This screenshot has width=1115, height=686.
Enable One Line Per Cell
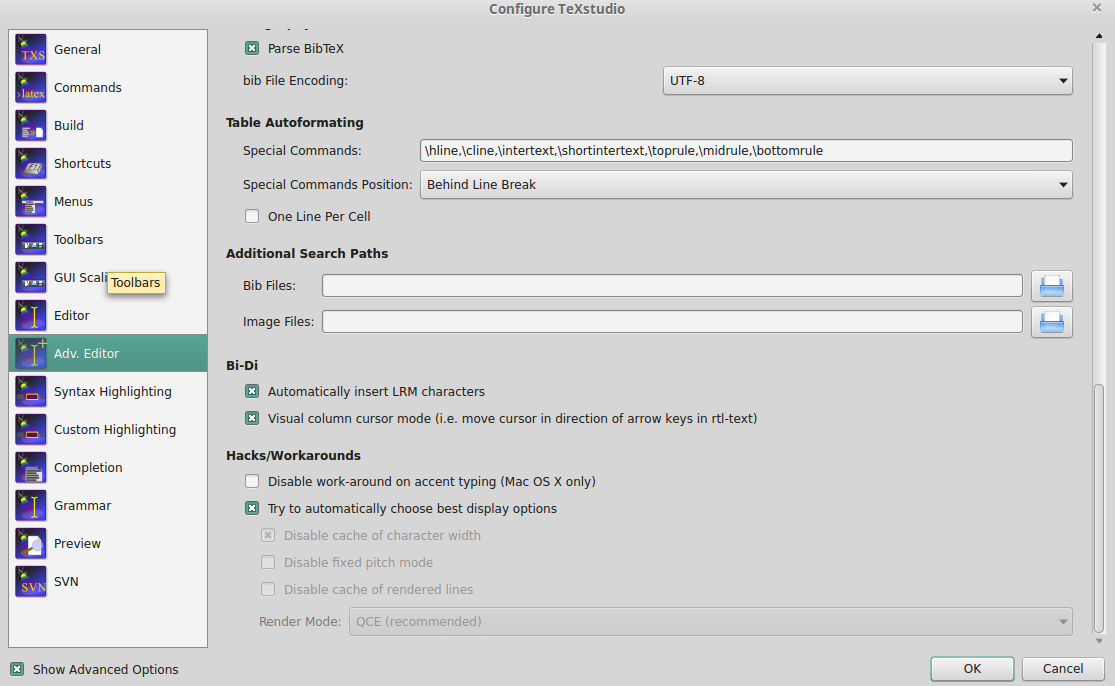point(252,216)
